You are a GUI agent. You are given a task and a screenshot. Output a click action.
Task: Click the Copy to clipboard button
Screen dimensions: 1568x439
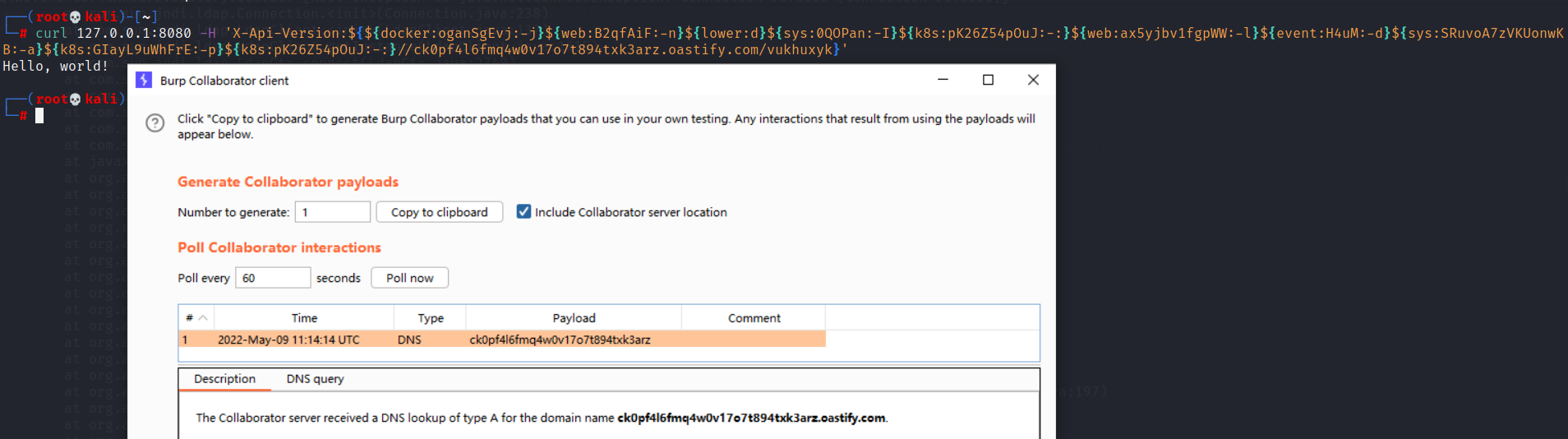pyautogui.click(x=440, y=212)
